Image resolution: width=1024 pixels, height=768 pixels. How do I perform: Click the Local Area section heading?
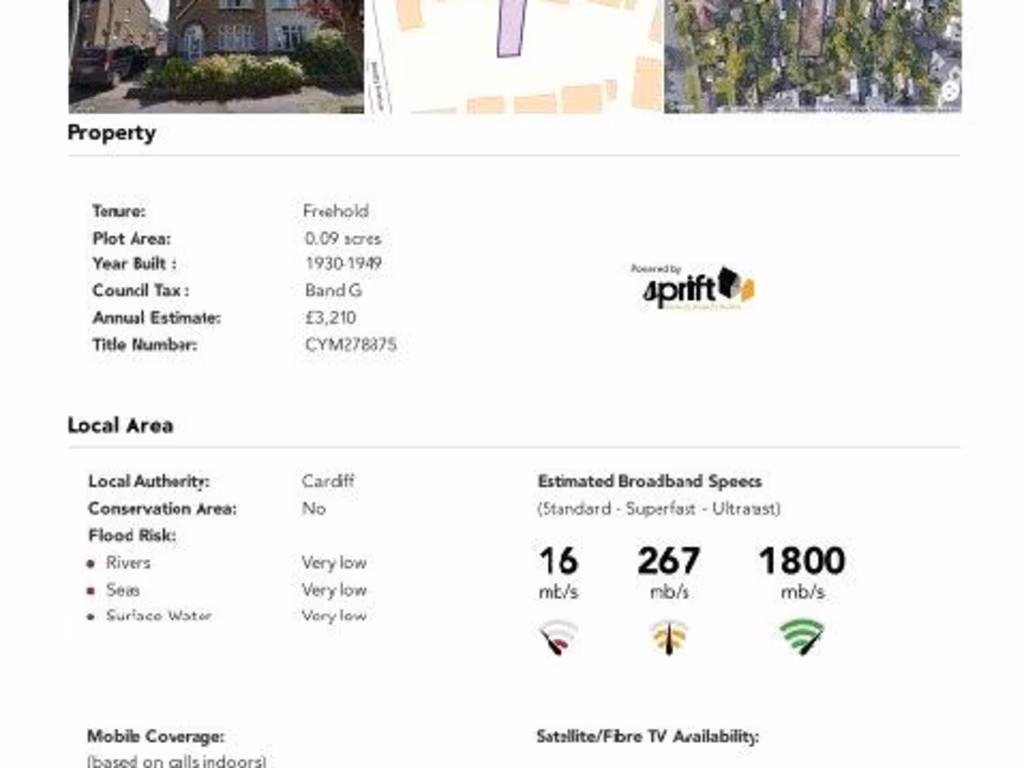pos(120,425)
